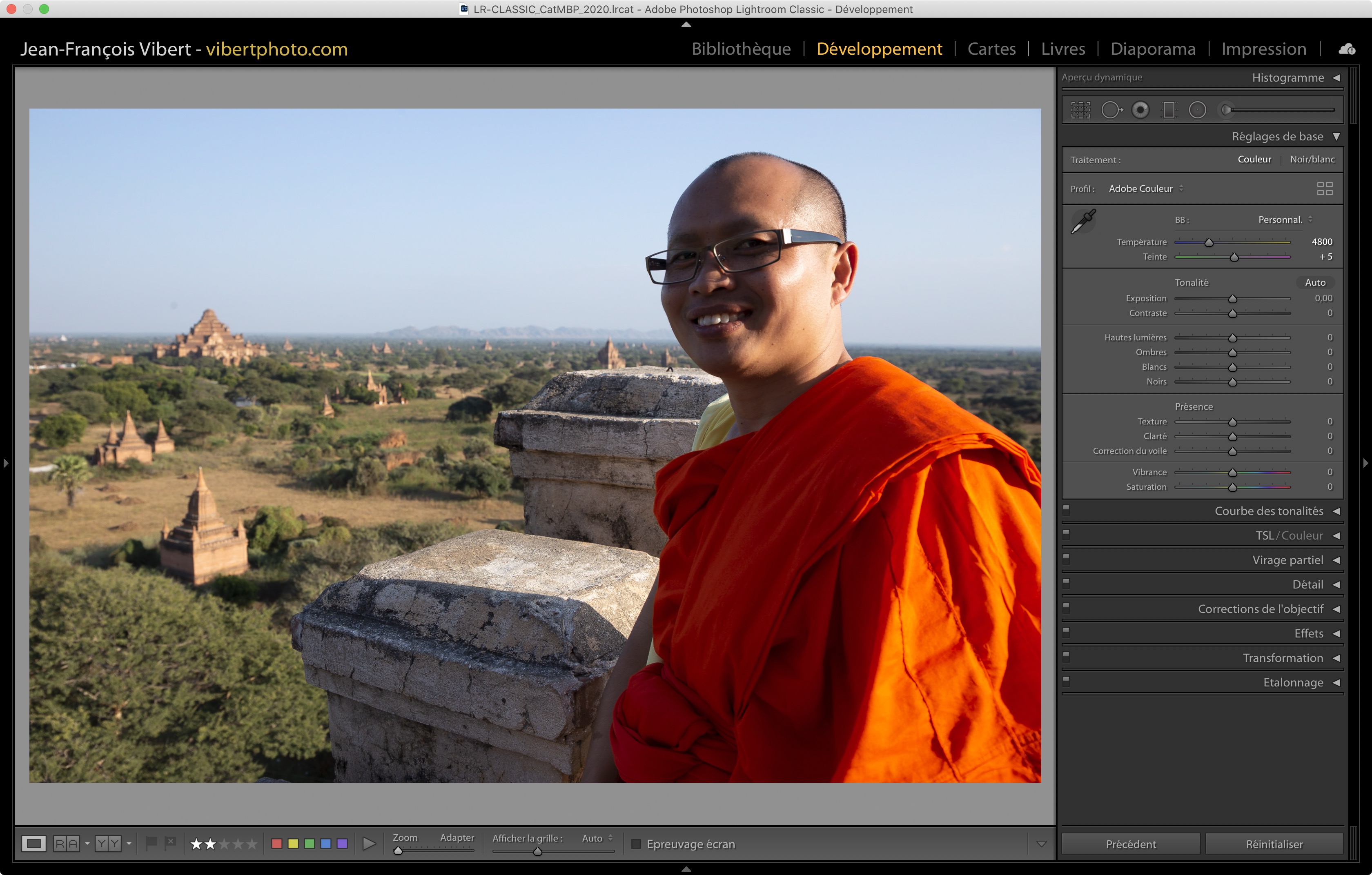Select the Spot Removal tool

(x=1111, y=110)
